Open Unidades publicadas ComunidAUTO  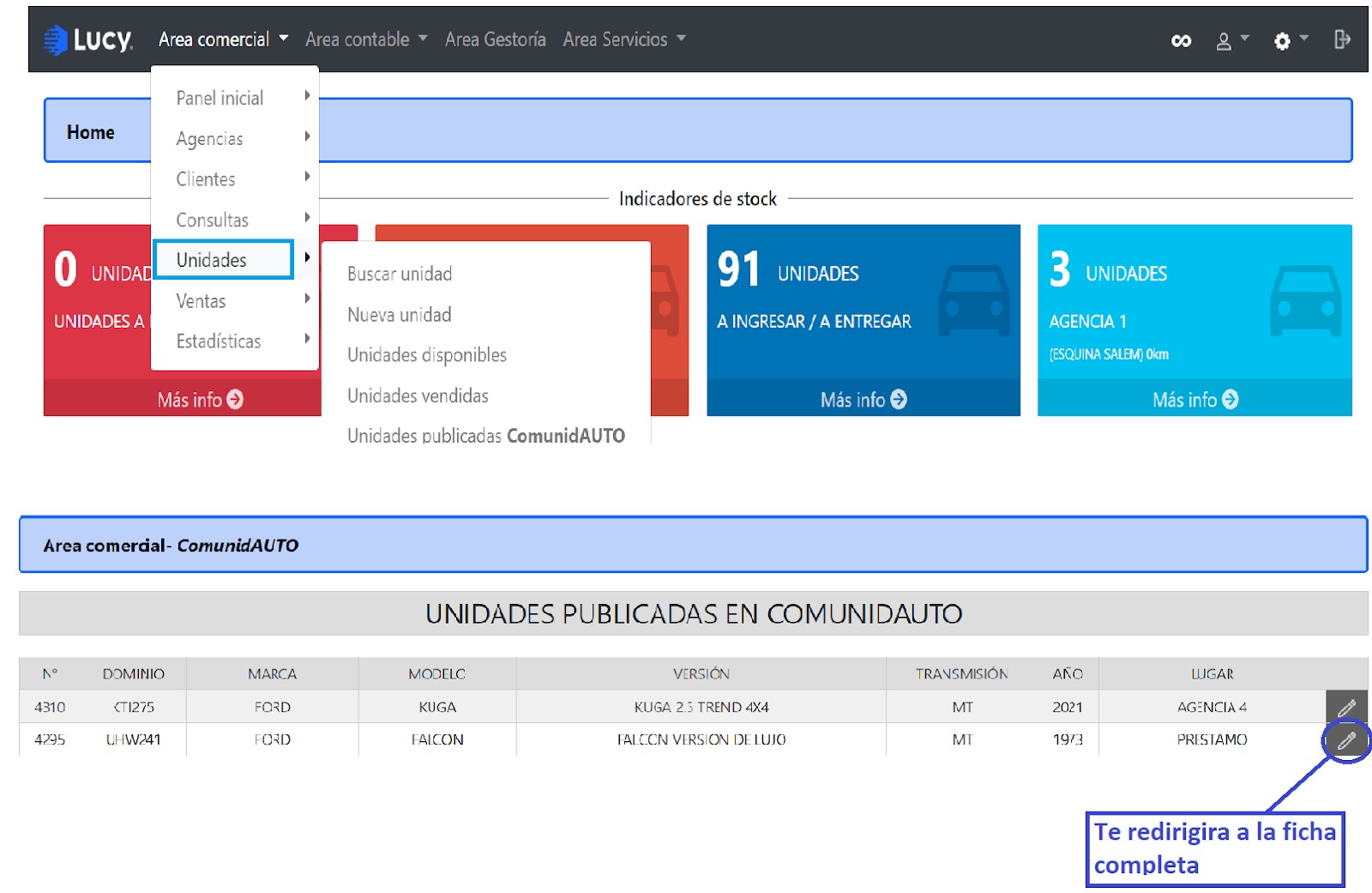click(x=486, y=435)
